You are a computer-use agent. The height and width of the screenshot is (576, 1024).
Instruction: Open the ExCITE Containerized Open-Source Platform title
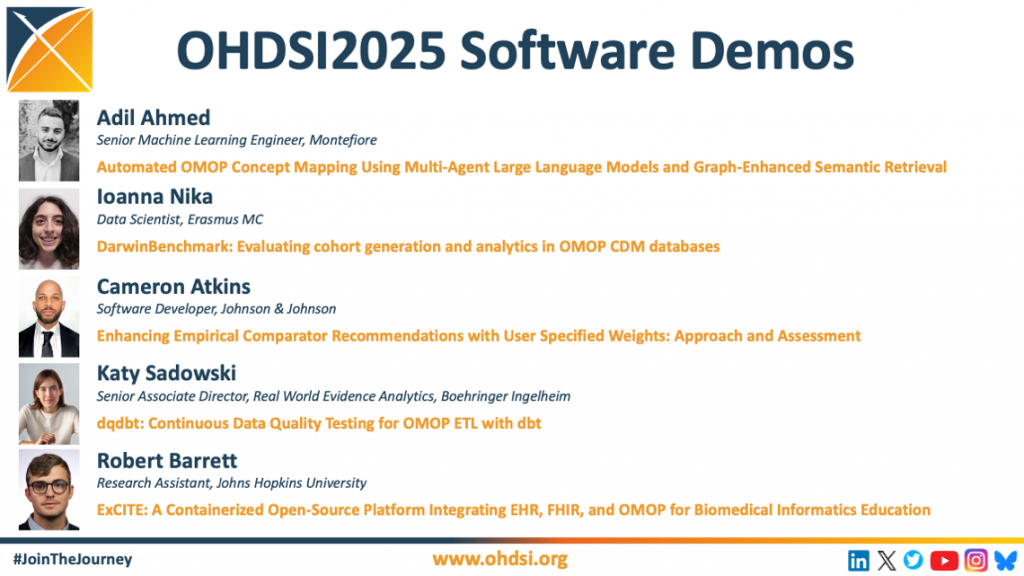coord(513,510)
